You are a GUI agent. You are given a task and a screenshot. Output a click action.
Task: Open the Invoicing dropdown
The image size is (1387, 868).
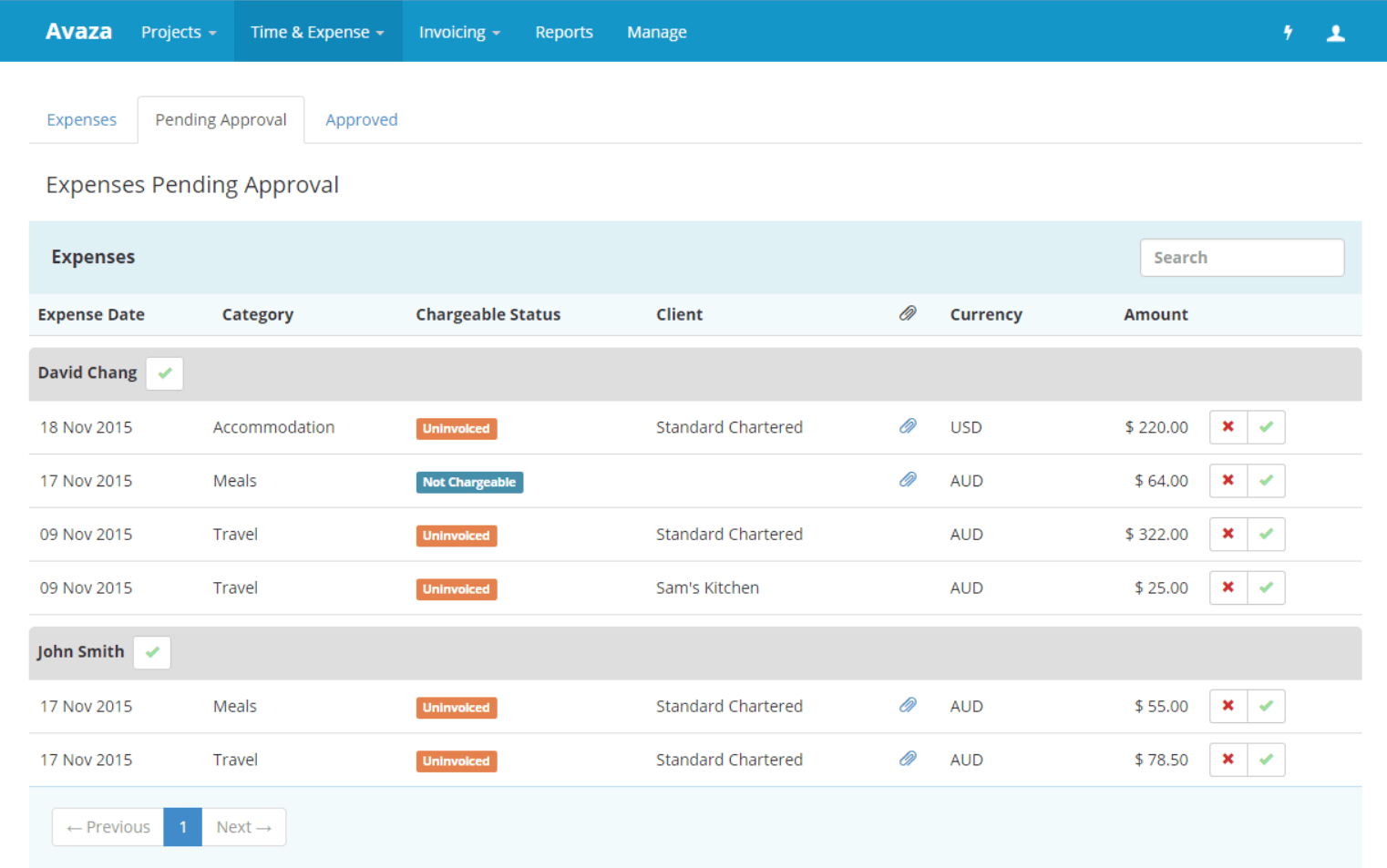click(x=458, y=32)
